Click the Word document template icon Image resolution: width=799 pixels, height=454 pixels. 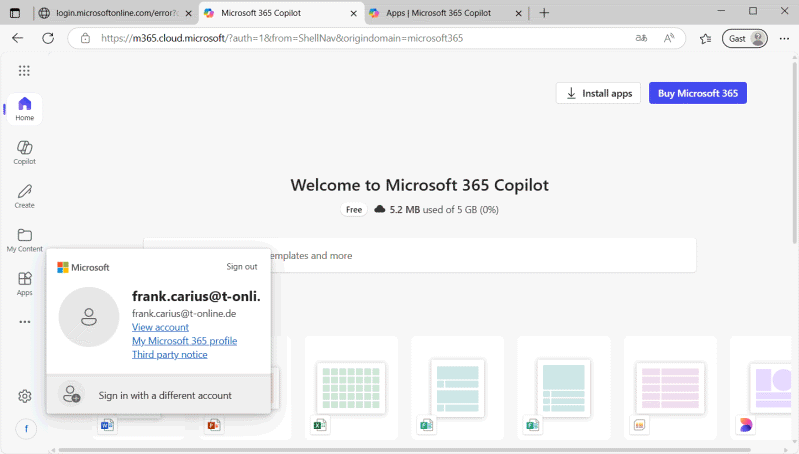coord(107,425)
